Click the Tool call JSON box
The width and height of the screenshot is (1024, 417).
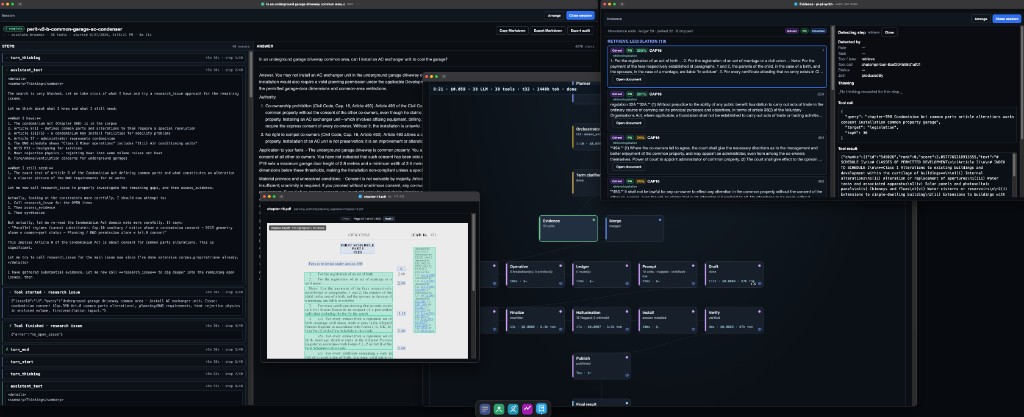tap(927, 125)
